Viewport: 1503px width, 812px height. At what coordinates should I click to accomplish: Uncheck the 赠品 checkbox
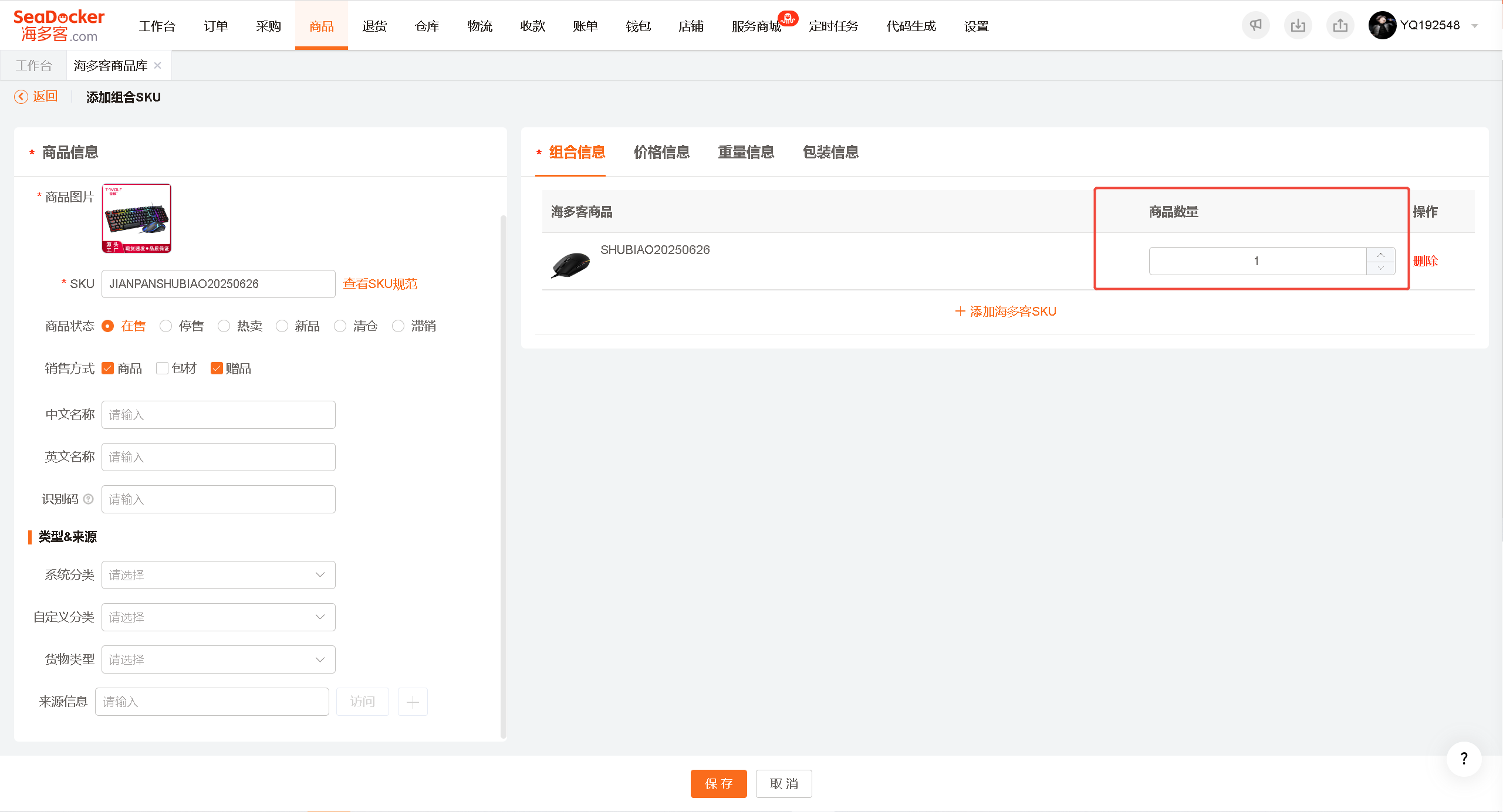click(217, 368)
